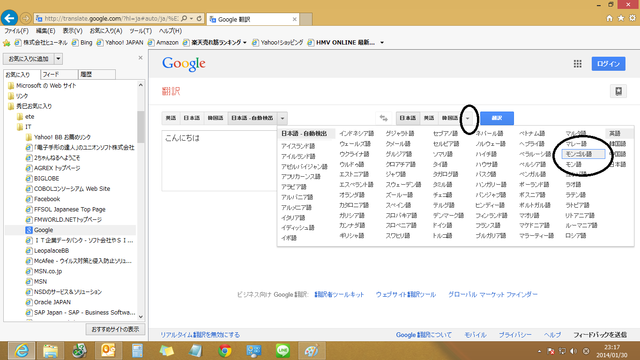Launch Internet Explorer from the taskbar

click(21, 351)
